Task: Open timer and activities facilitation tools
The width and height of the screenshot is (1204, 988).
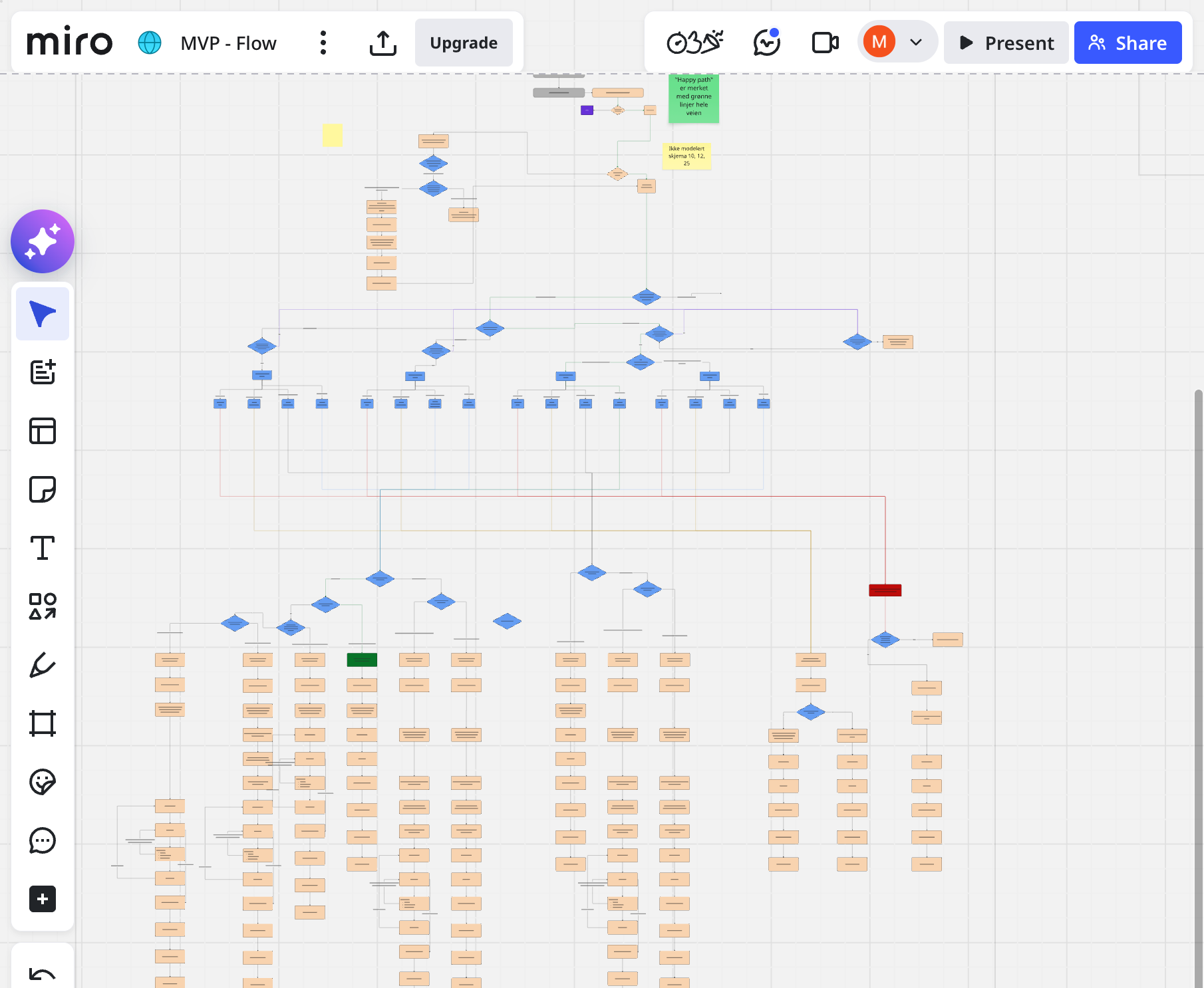Action: 694,43
